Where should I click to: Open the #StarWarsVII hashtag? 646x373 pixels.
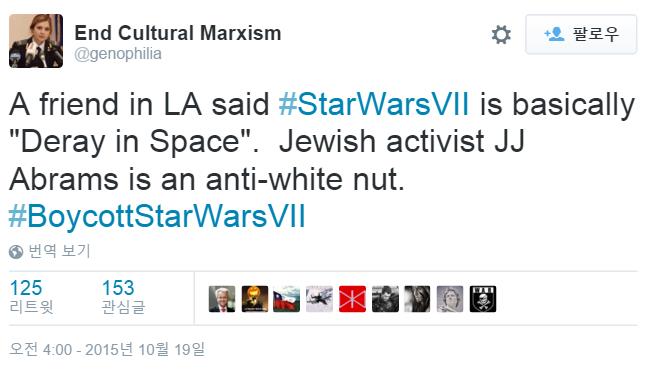[374, 104]
